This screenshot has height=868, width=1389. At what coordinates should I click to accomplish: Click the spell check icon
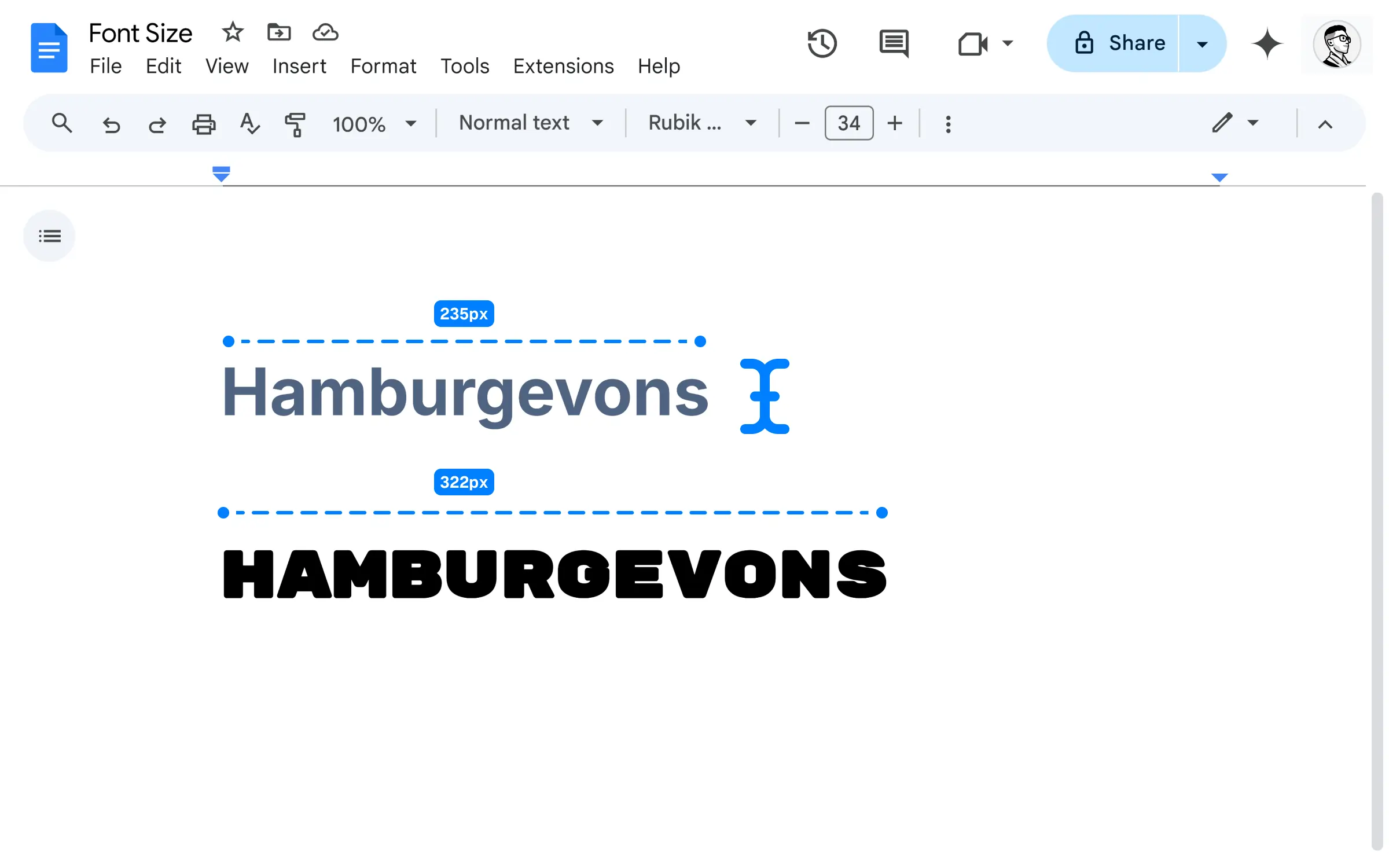click(250, 122)
